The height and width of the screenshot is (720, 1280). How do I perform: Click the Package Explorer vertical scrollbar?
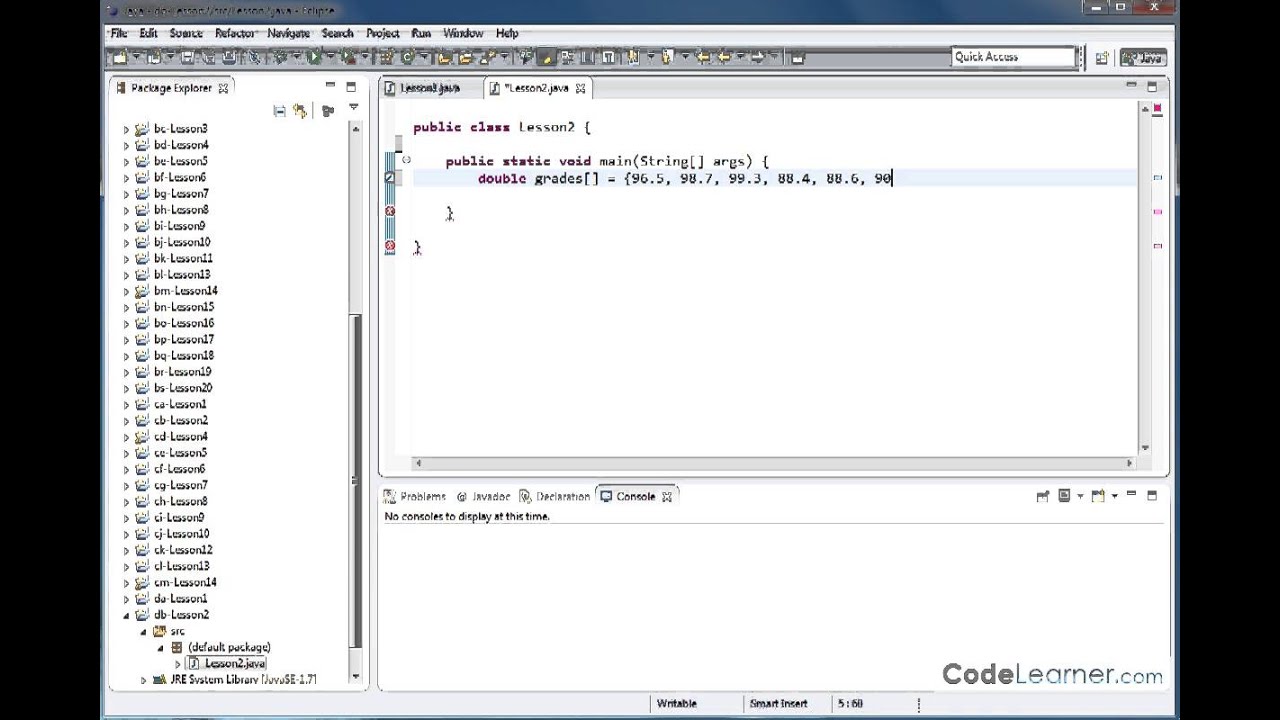pyautogui.click(x=355, y=480)
